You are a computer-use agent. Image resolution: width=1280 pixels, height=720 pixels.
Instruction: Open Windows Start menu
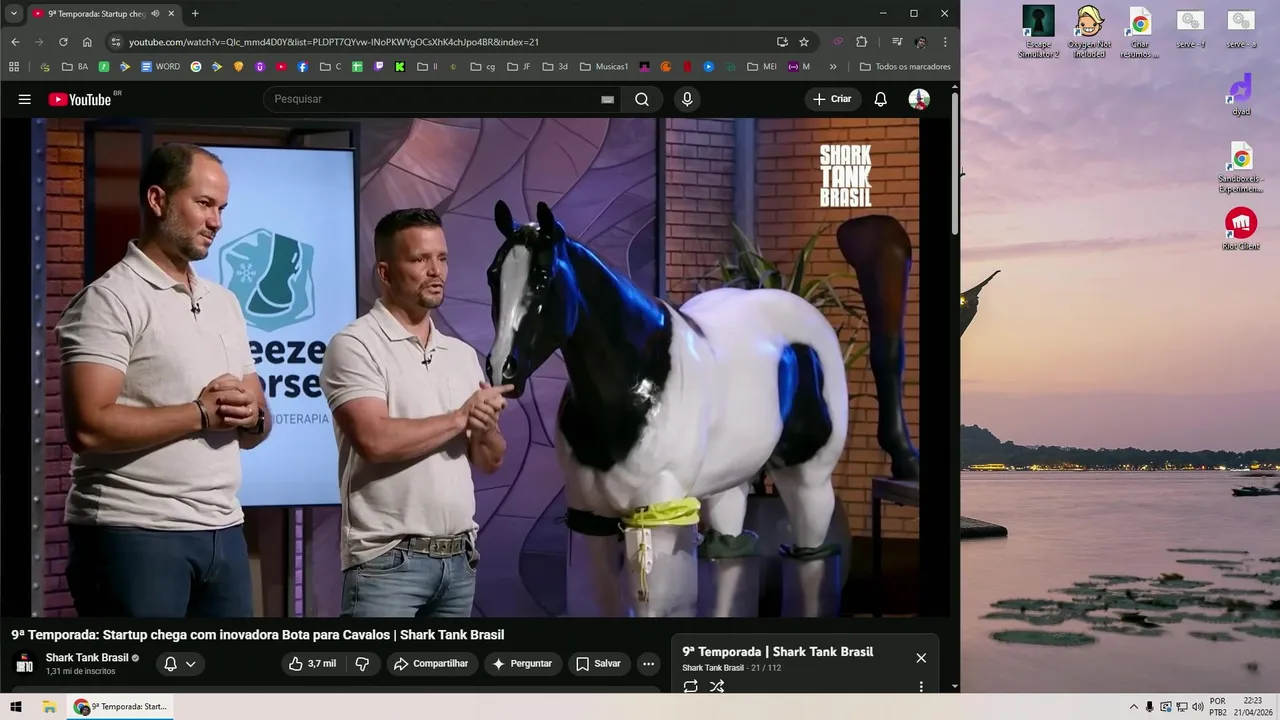coord(16,706)
